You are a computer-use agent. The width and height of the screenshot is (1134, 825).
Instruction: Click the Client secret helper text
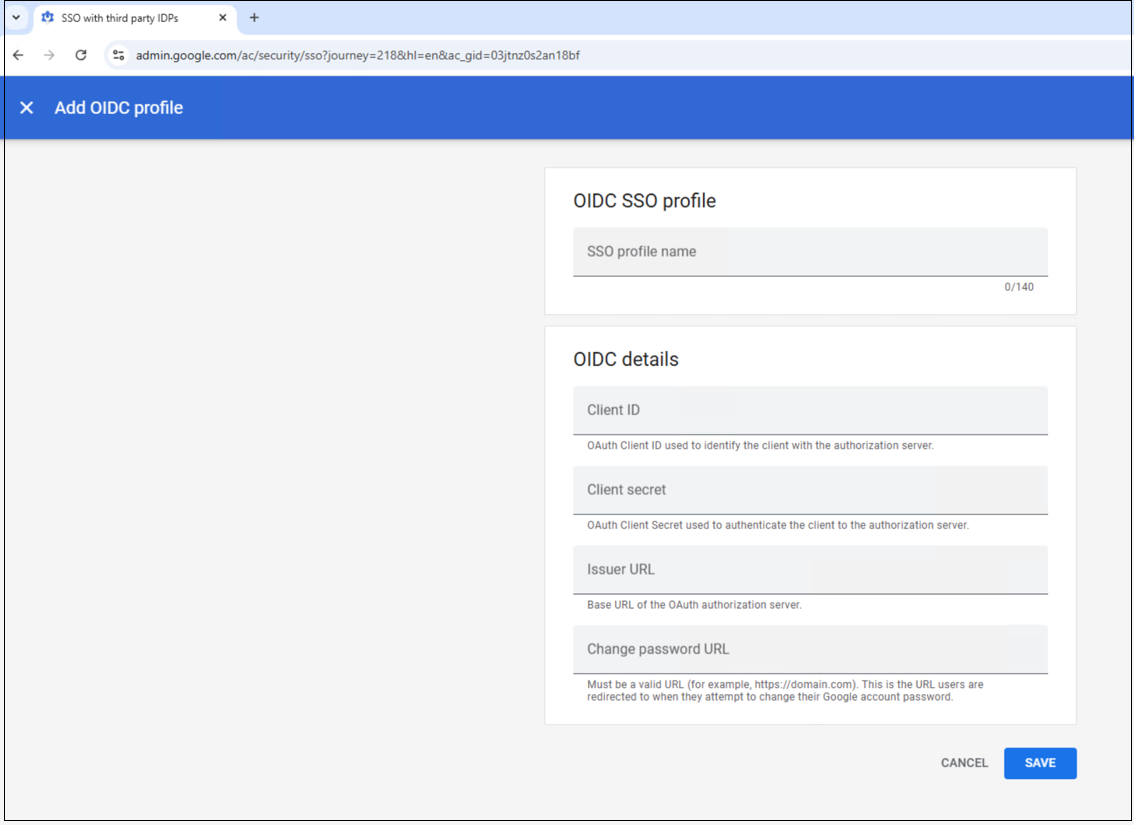click(x=777, y=525)
